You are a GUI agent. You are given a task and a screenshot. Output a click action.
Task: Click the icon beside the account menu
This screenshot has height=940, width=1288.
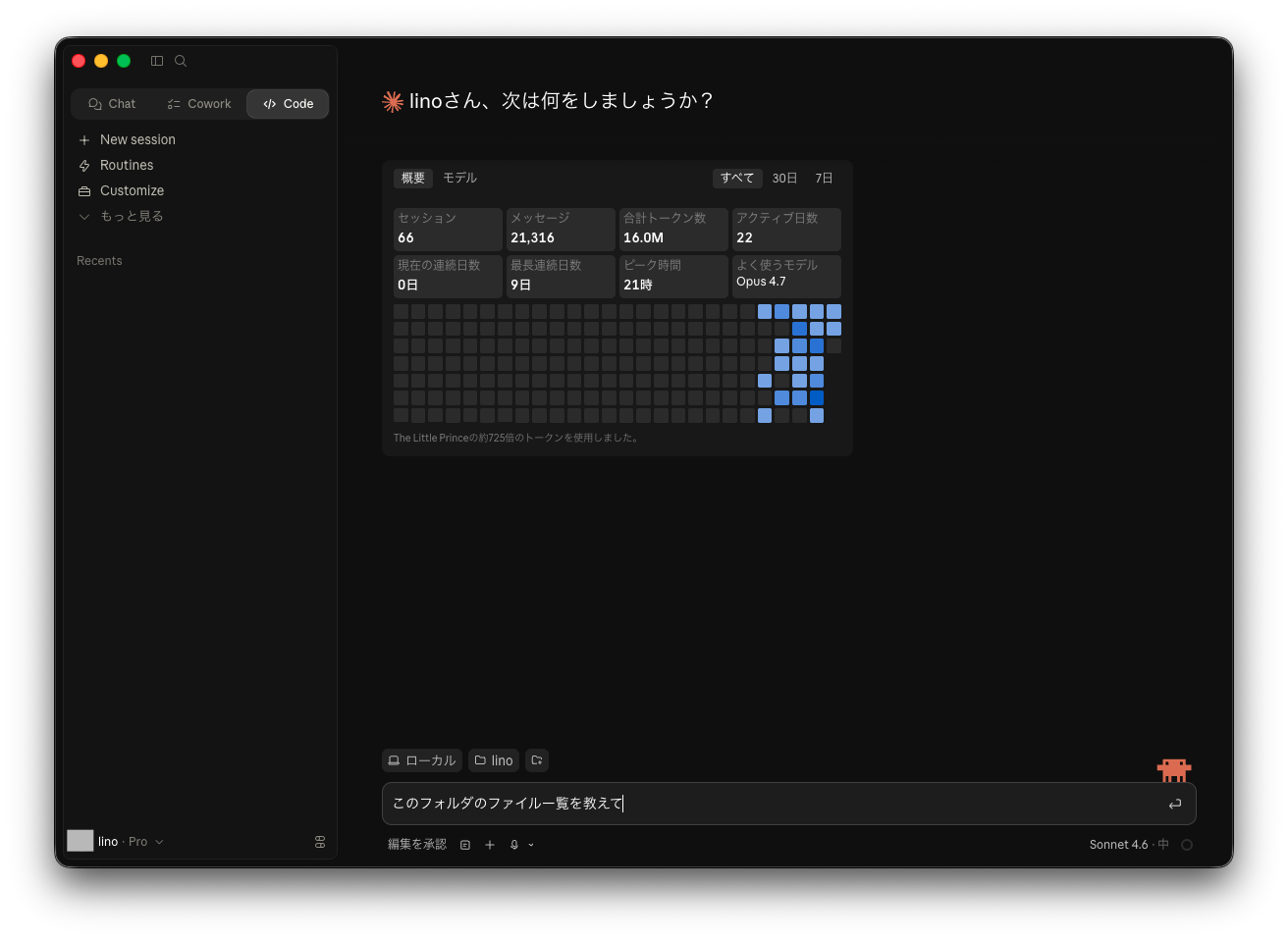pos(320,842)
